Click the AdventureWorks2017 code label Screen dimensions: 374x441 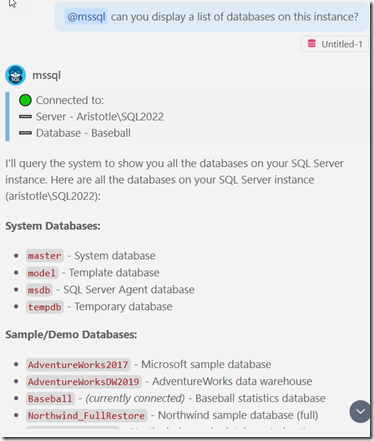tap(78, 365)
